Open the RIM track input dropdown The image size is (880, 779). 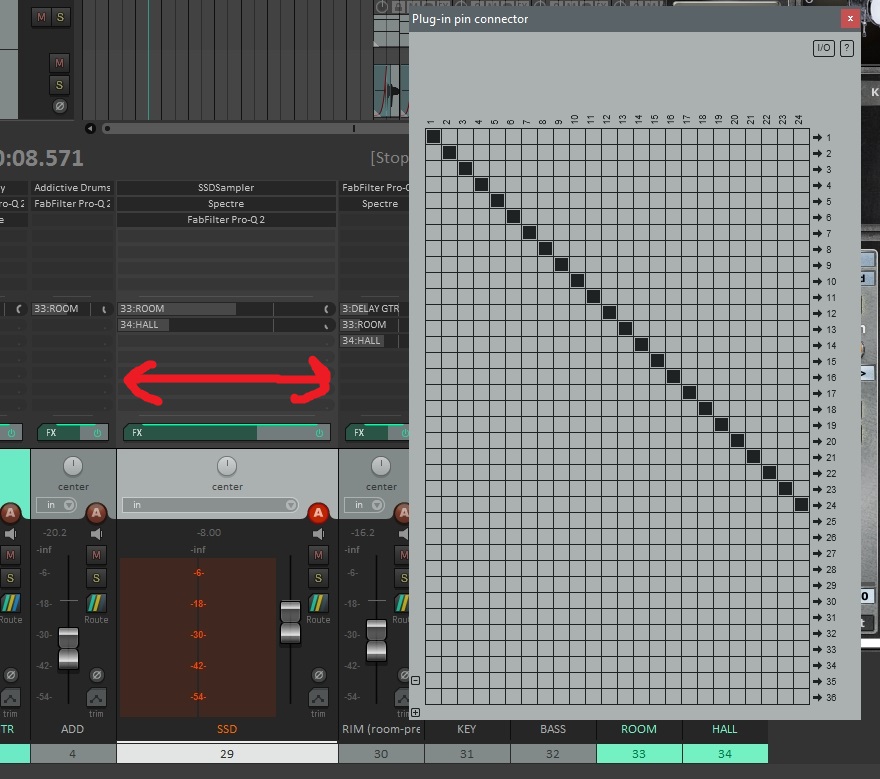tap(364, 505)
